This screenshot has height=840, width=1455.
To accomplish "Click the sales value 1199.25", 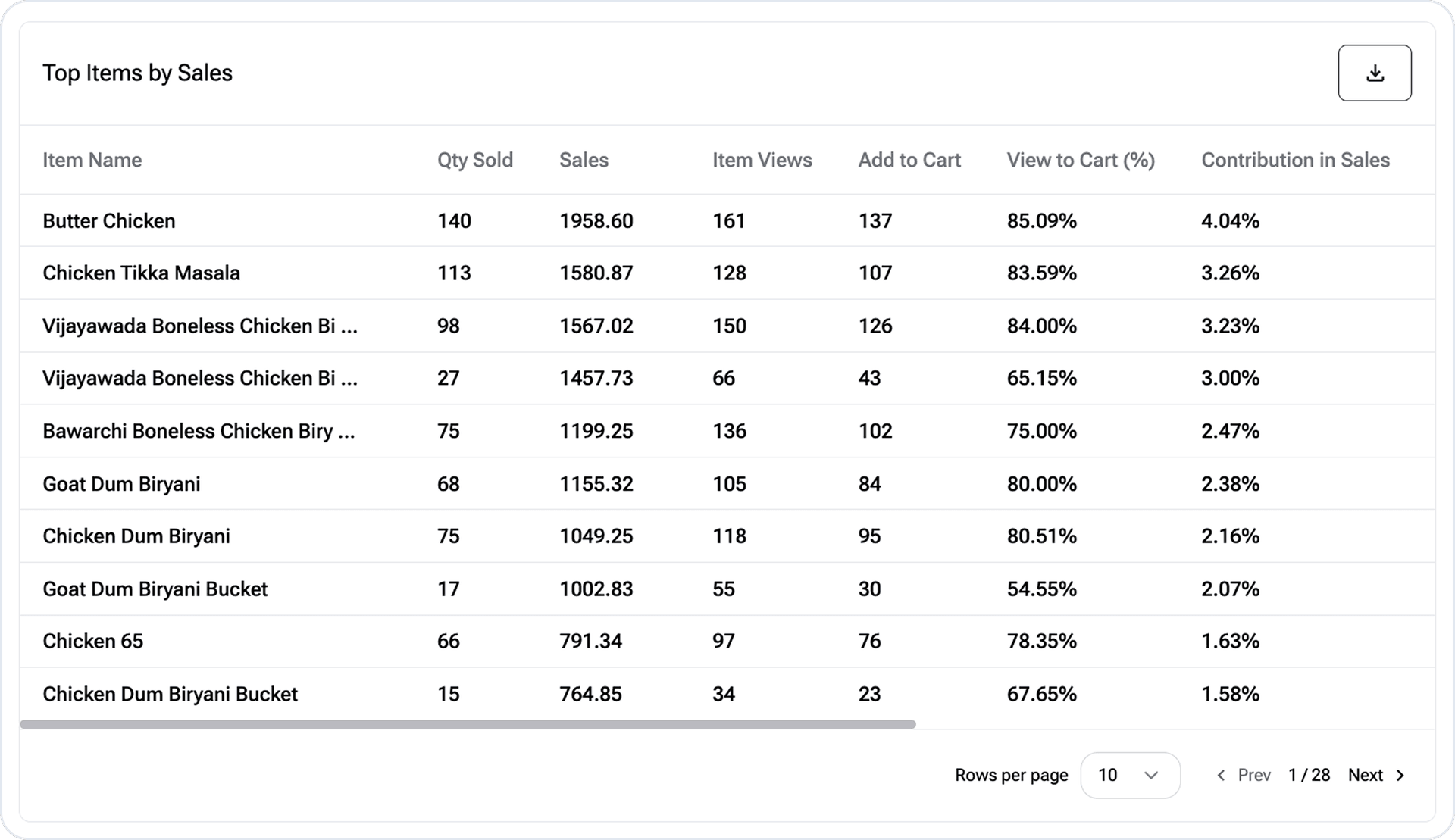I will [596, 431].
